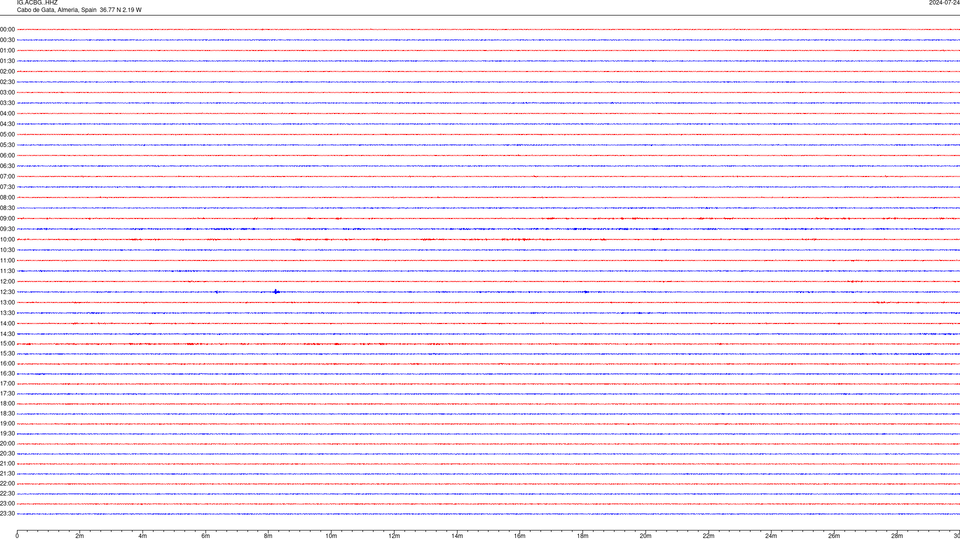960x540 pixels.
Task: Pick the 03:30 trace label
Action: coord(7,103)
